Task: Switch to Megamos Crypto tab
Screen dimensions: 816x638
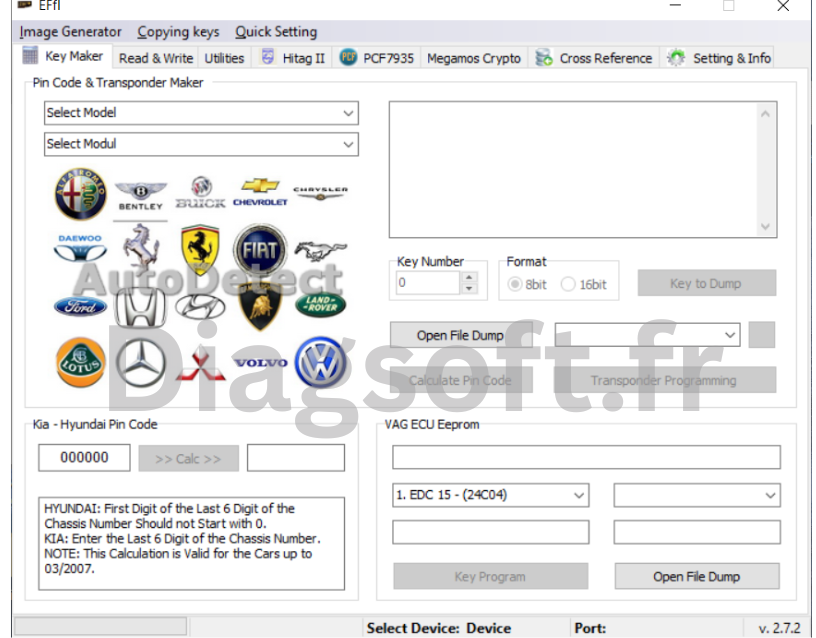Action: (474, 58)
